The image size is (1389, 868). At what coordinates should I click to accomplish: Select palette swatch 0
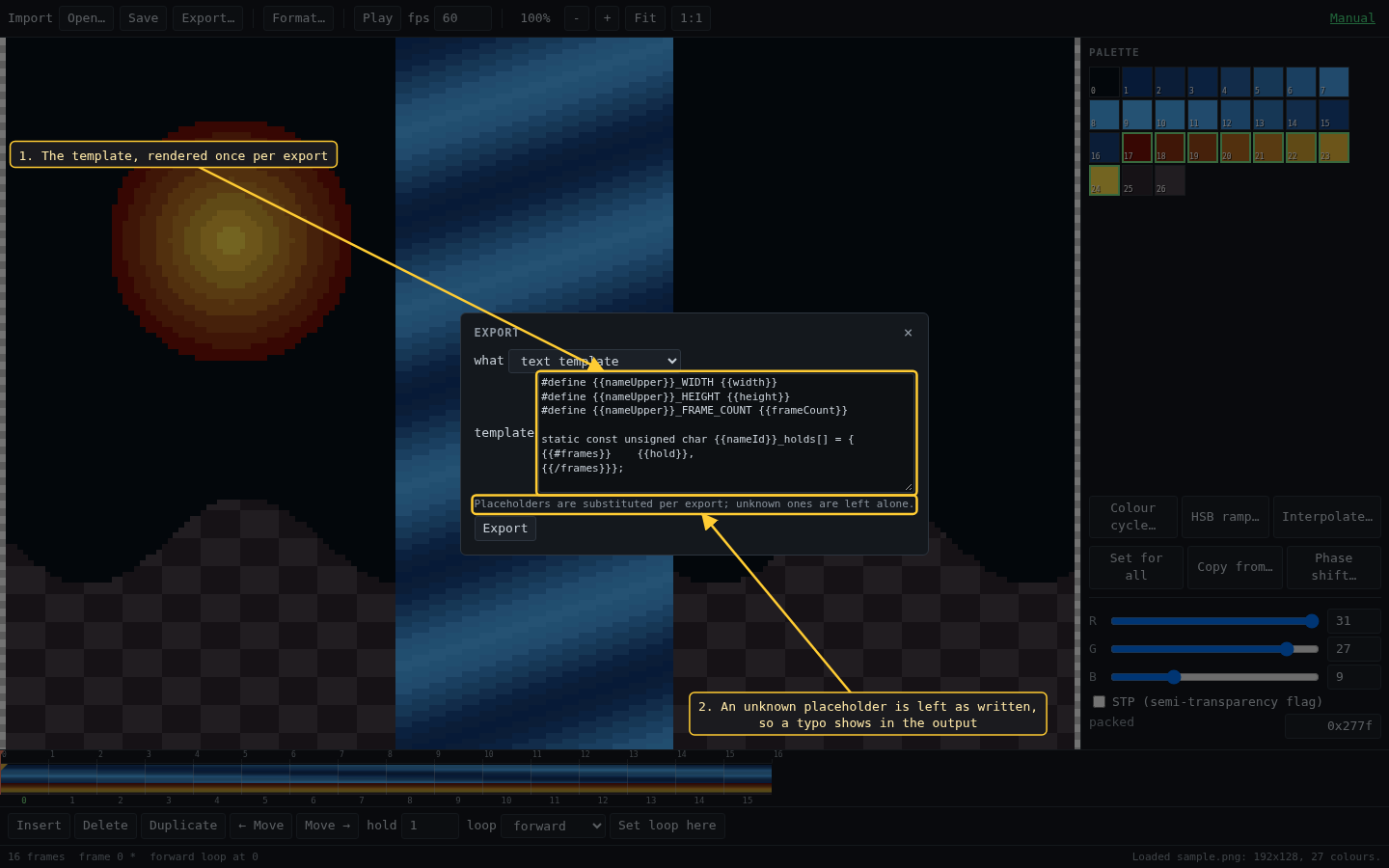point(1104,82)
